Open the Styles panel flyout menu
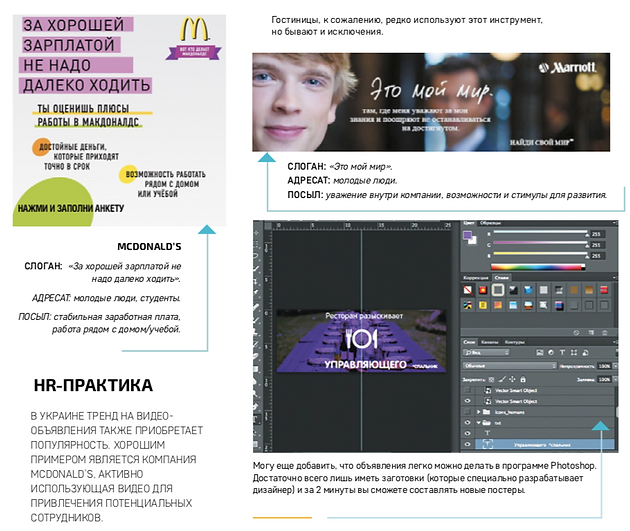Screen dimensions: 630x531 pyautogui.click(x=614, y=278)
